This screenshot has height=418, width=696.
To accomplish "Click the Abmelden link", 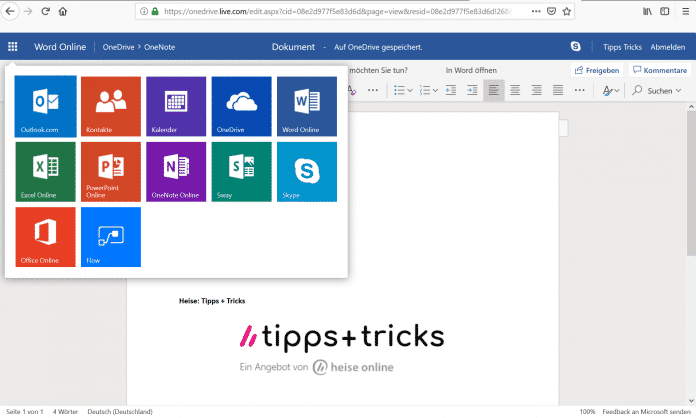I will click(668, 47).
